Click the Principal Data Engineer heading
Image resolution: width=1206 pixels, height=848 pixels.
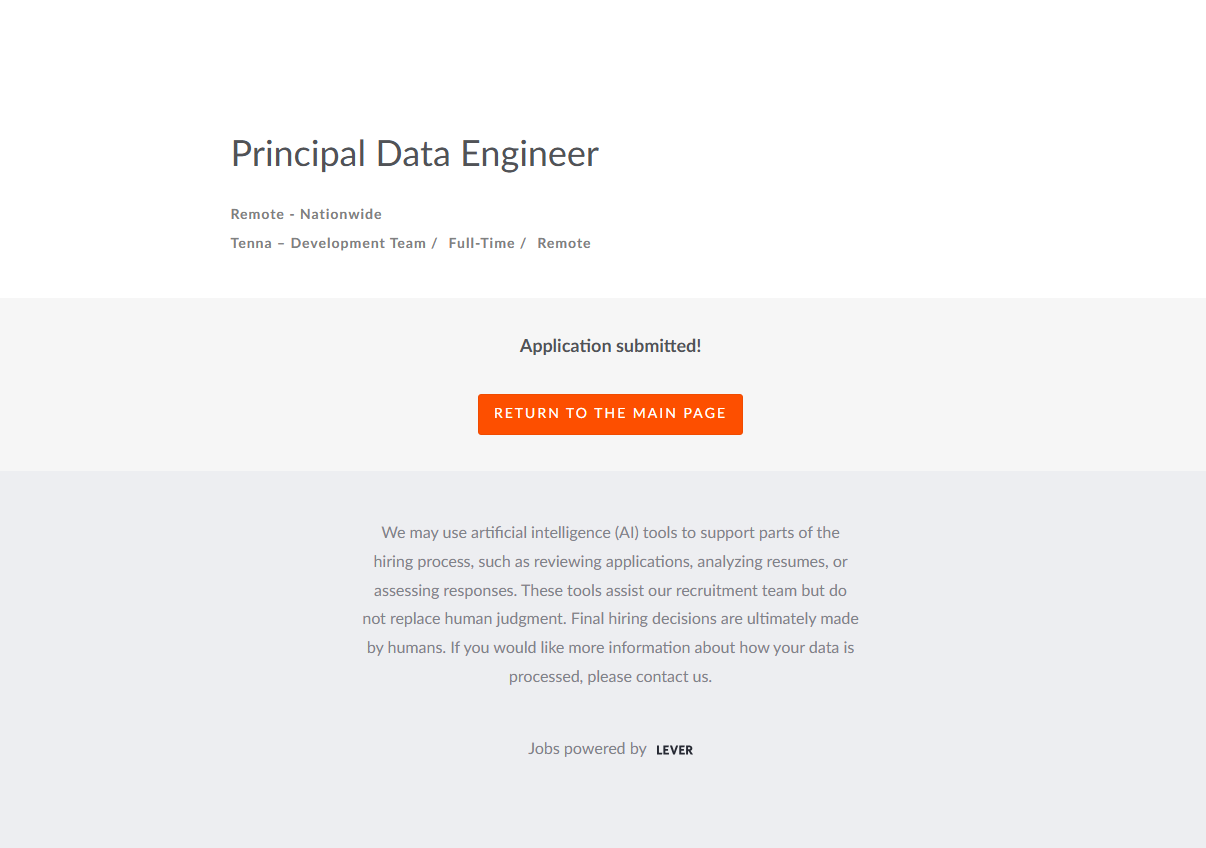pos(415,154)
